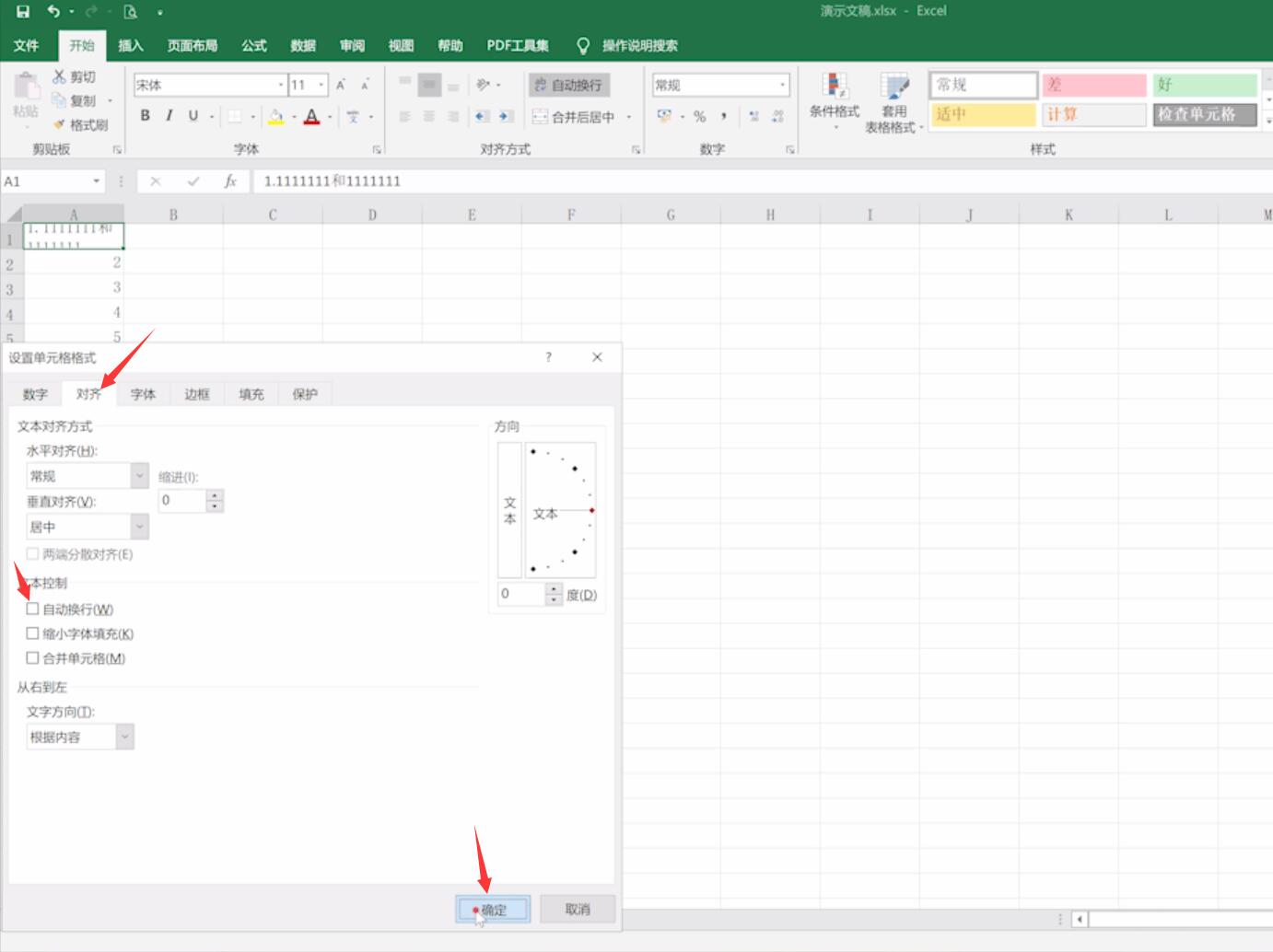Click the increase font size icon
Screen dimensions: 1273x952
[x=340, y=85]
